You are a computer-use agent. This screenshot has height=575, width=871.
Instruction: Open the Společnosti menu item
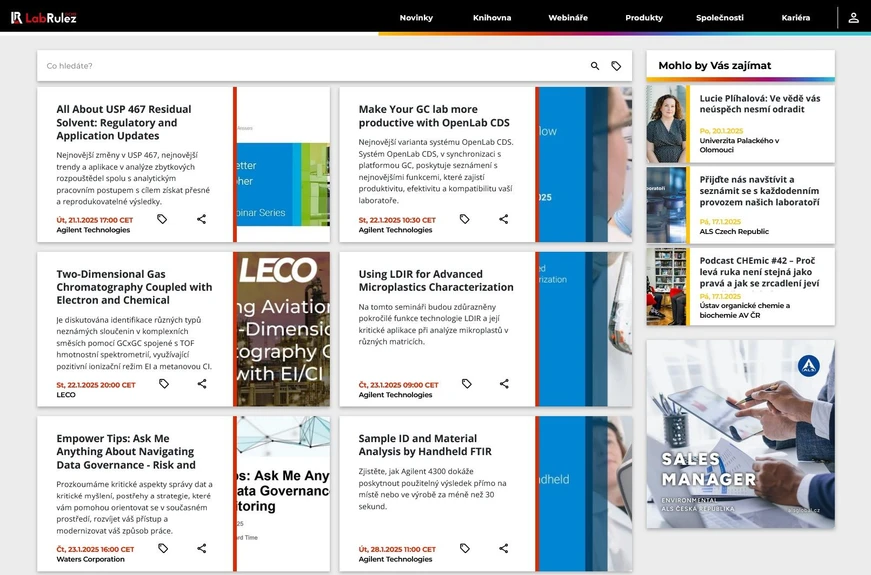tap(720, 18)
